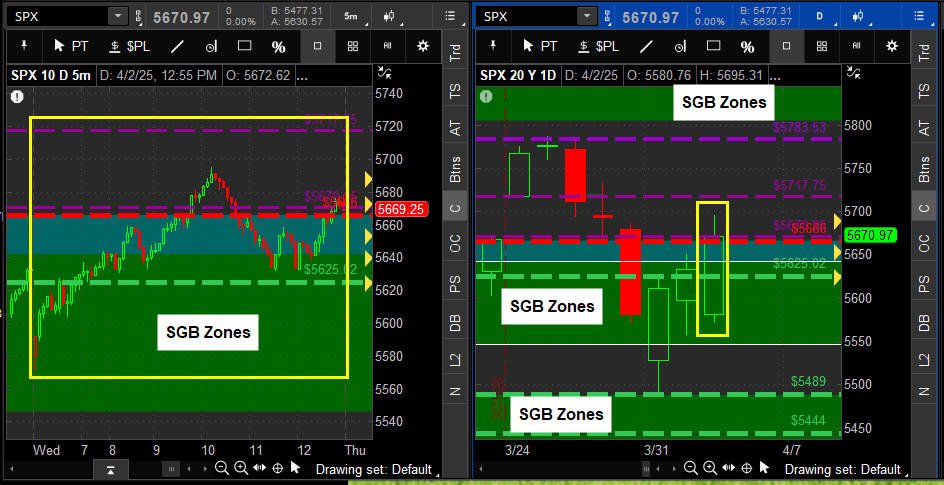Click right chart horizontal scrollbar thumb
This screenshot has width=944, height=485.
click(x=645, y=469)
